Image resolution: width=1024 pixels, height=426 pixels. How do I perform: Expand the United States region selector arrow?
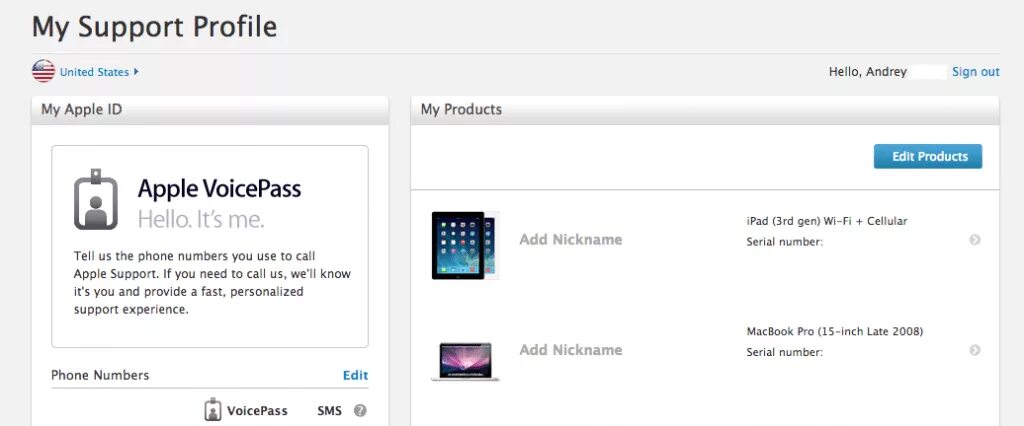coord(136,72)
